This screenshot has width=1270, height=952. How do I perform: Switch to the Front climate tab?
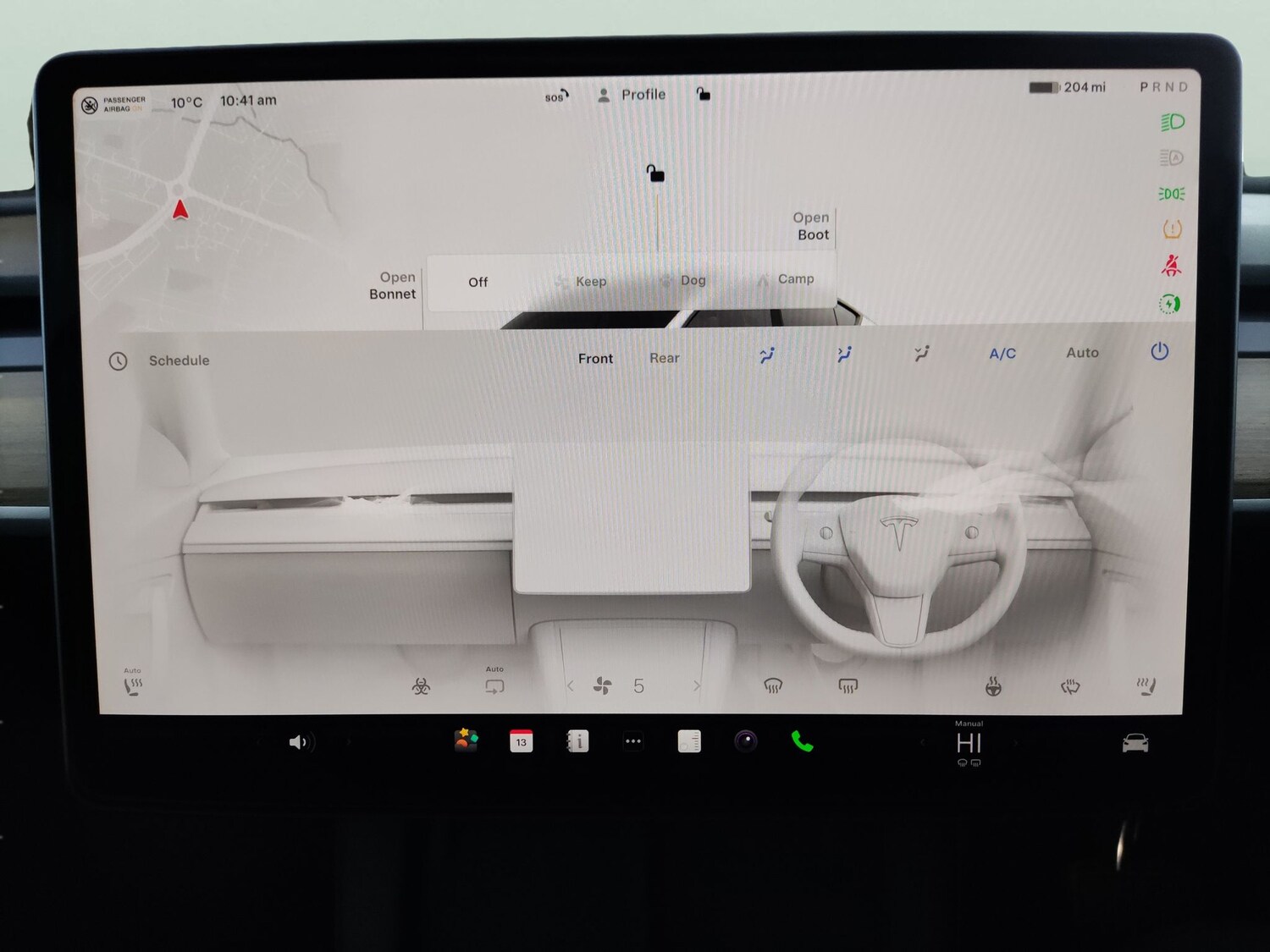595,358
